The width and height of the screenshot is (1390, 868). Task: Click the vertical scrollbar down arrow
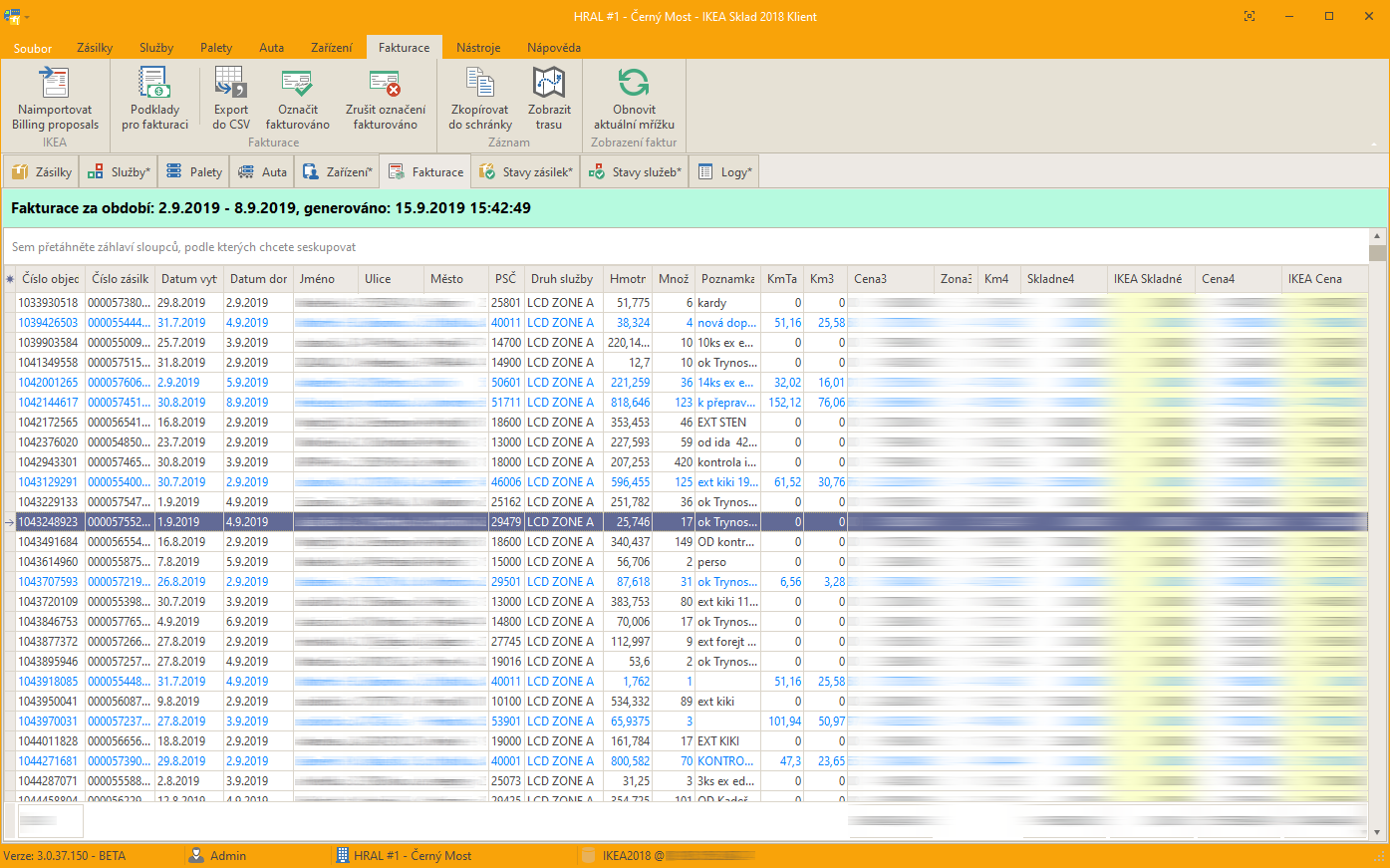(1378, 832)
